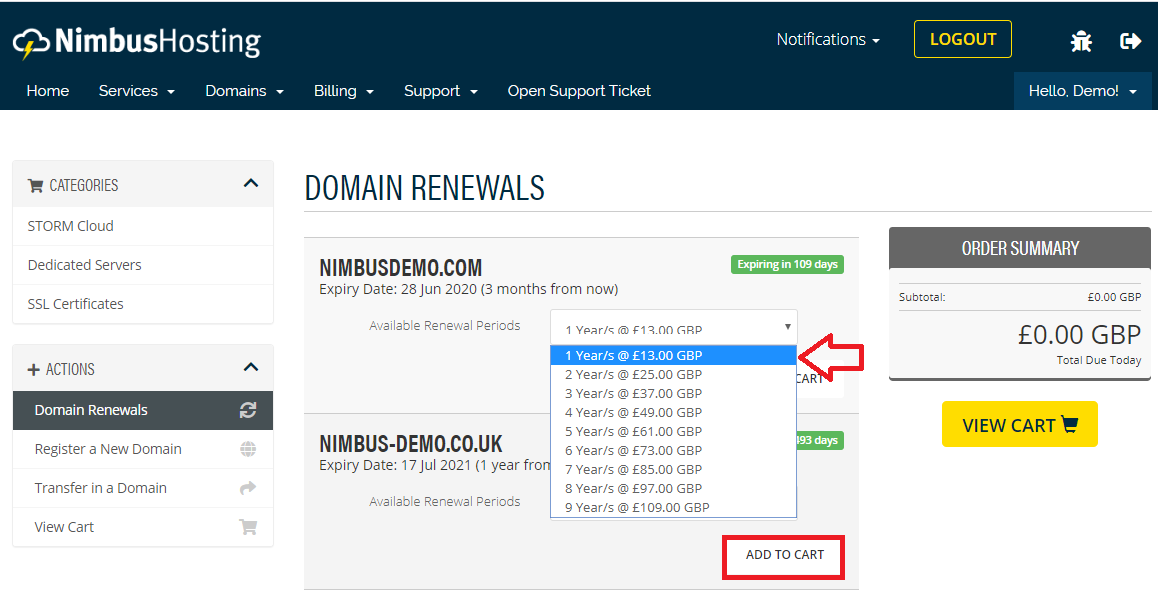Collapse the Actions panel chevron
Screen dimensions: 1158x605
251,367
